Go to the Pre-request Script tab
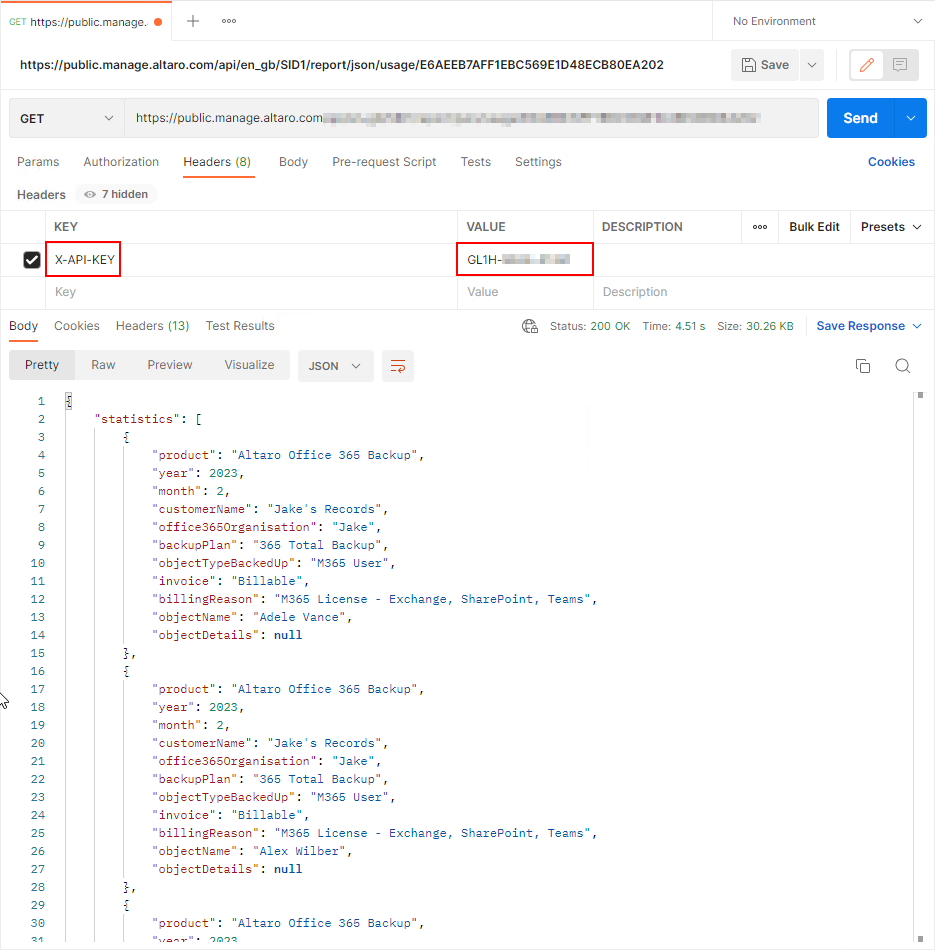The width and height of the screenshot is (935, 950). coord(384,162)
